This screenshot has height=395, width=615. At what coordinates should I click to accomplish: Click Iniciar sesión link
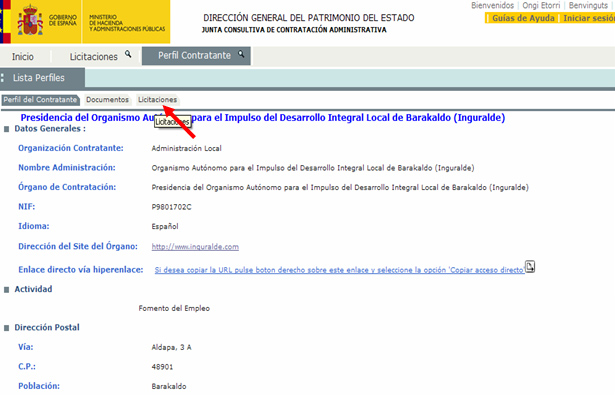click(x=589, y=18)
